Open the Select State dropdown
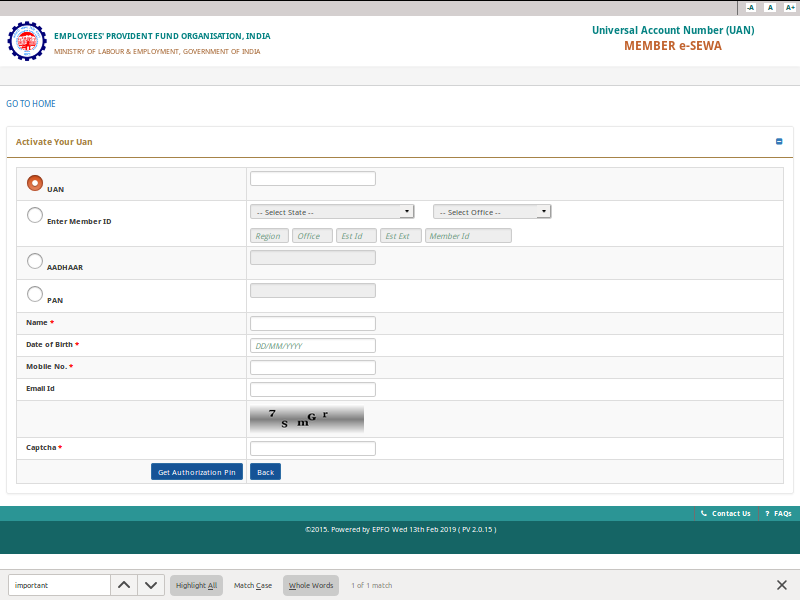The image size is (800, 600). point(332,211)
